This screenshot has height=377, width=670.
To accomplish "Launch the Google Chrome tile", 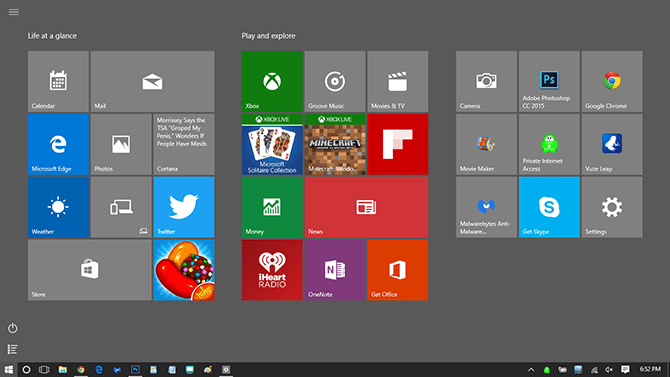I will point(612,82).
